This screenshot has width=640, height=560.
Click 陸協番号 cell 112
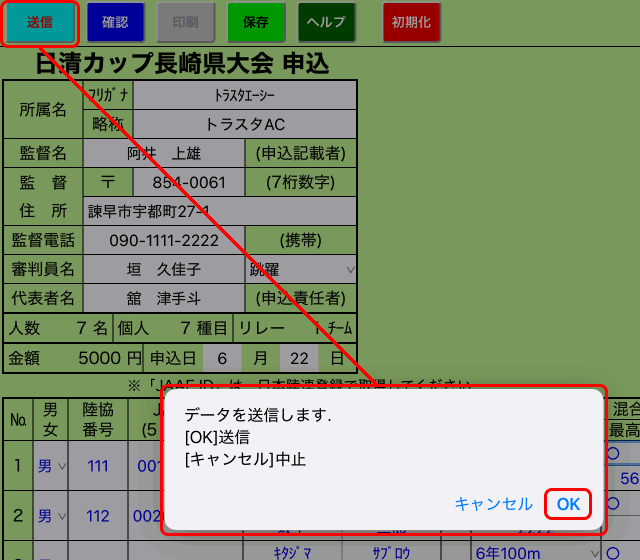click(x=98, y=516)
